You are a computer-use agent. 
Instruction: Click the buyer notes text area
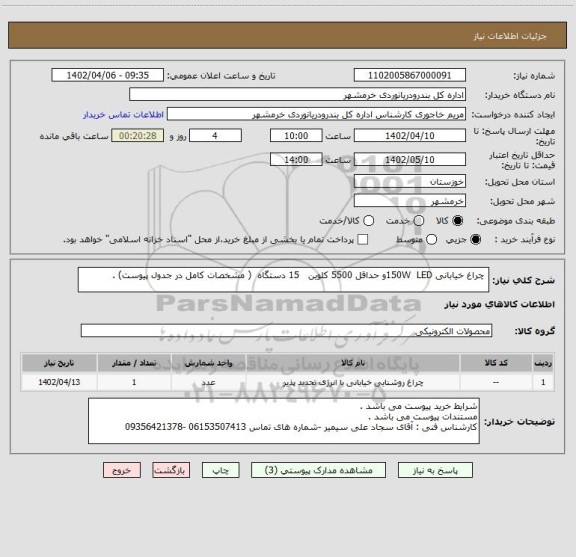[284, 421]
